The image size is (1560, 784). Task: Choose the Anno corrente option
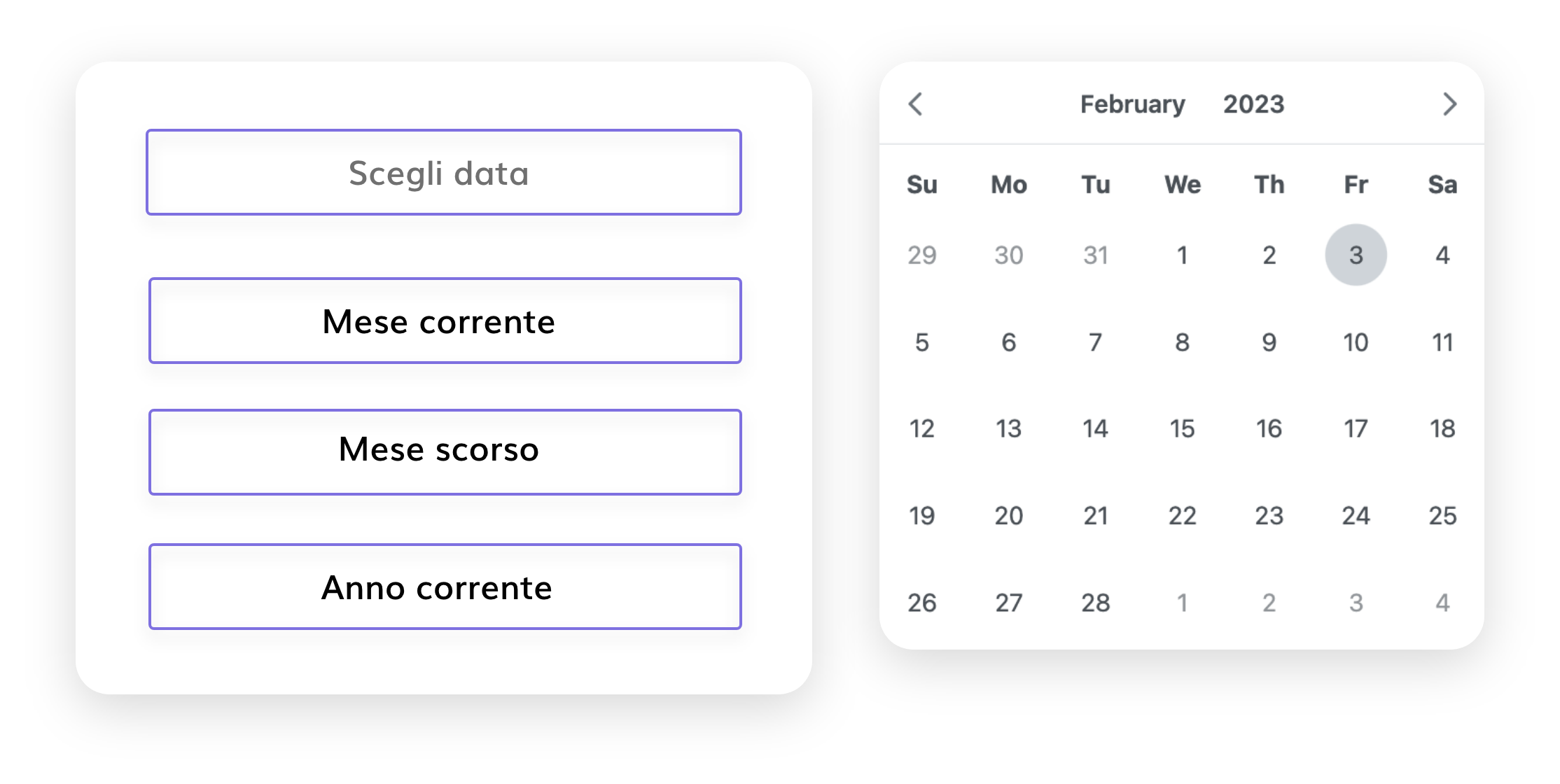pos(445,587)
